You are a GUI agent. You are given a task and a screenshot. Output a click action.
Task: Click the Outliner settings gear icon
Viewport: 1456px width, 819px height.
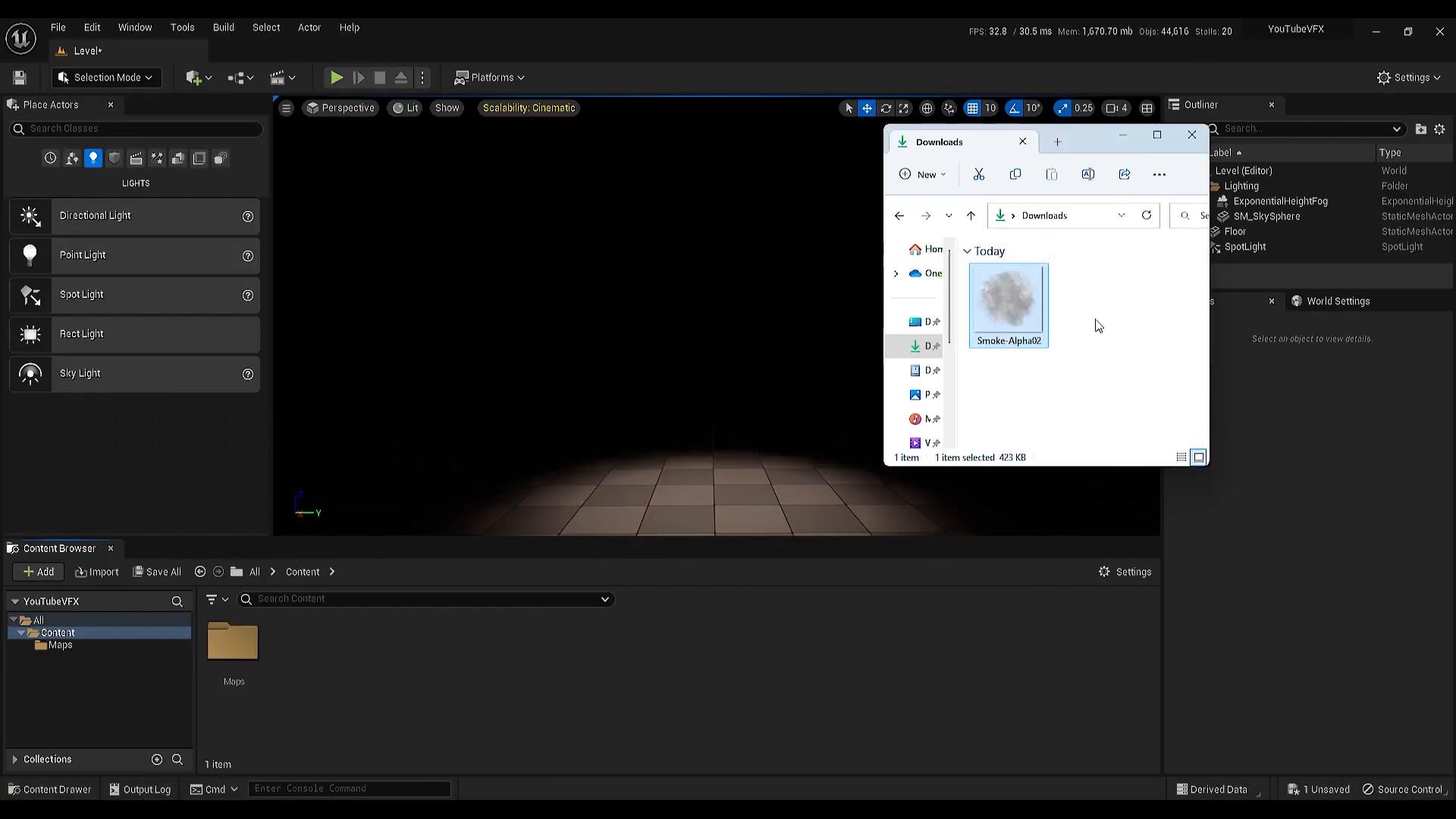1439,129
